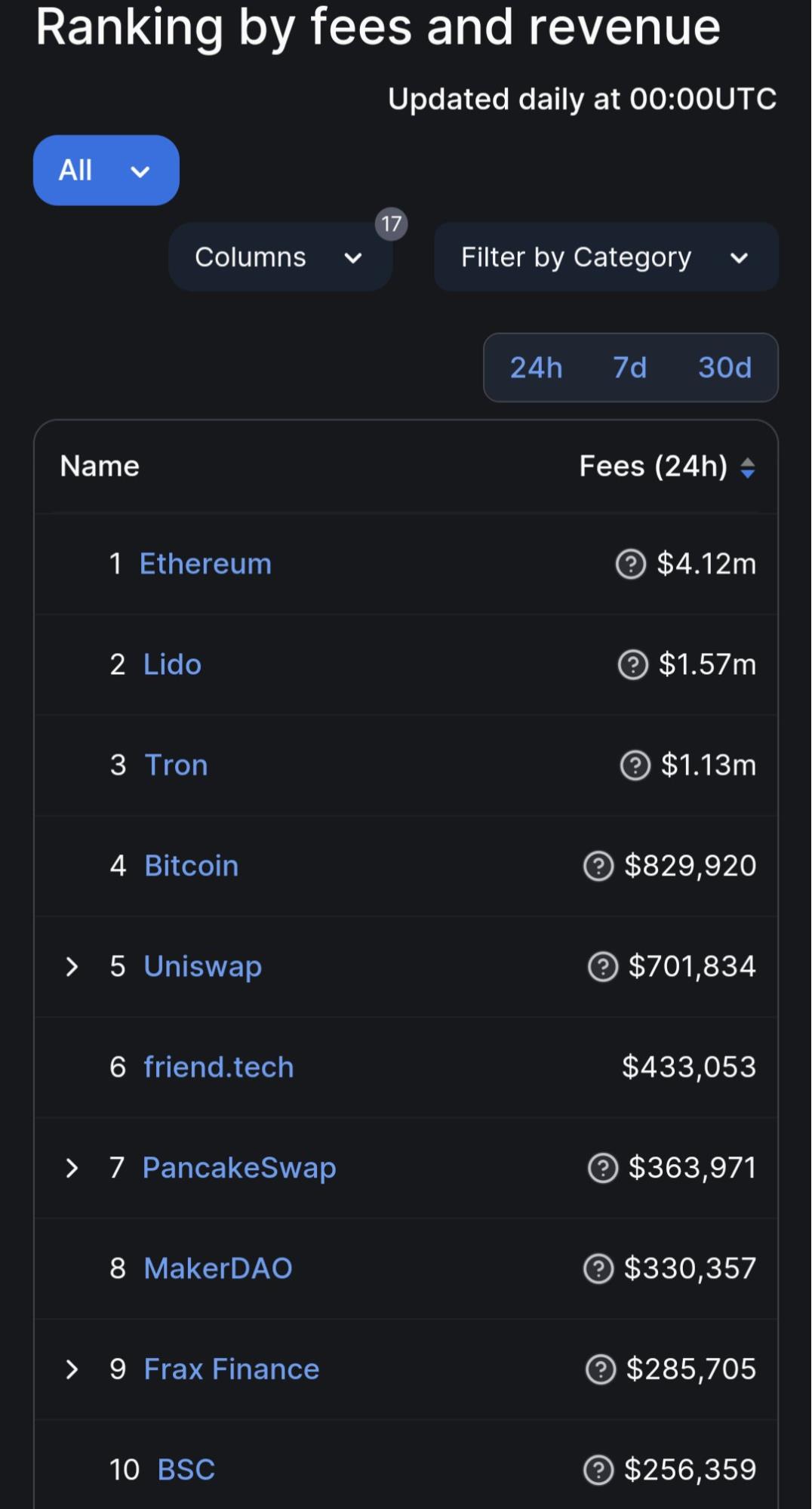Viewport: 812px width, 1509px height.
Task: Click the question mark icon by BSC's $256,359
Action: tap(598, 1470)
